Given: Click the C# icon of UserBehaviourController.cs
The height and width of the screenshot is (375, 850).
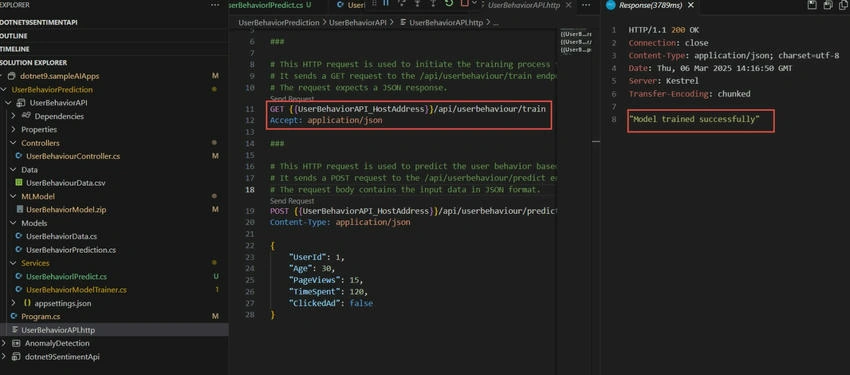Looking at the screenshot, I should coord(18,156).
